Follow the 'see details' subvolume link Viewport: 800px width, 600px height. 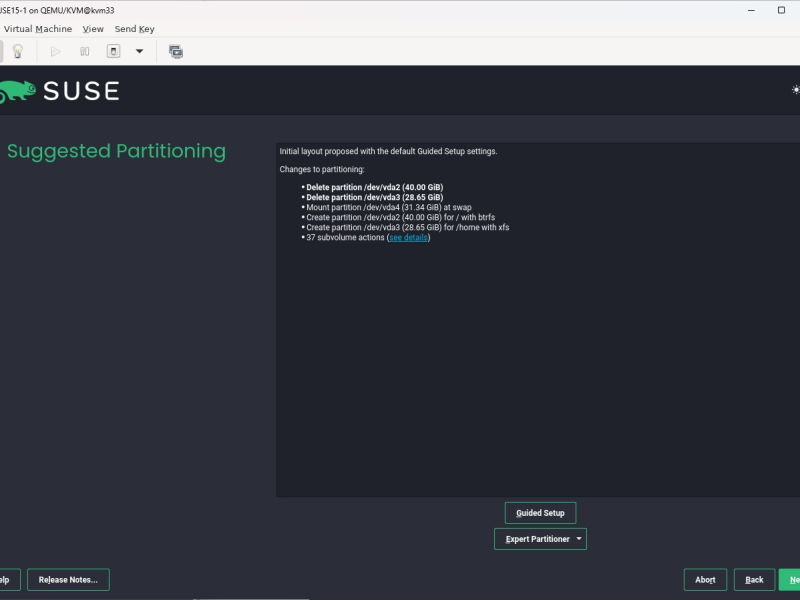(x=408, y=237)
